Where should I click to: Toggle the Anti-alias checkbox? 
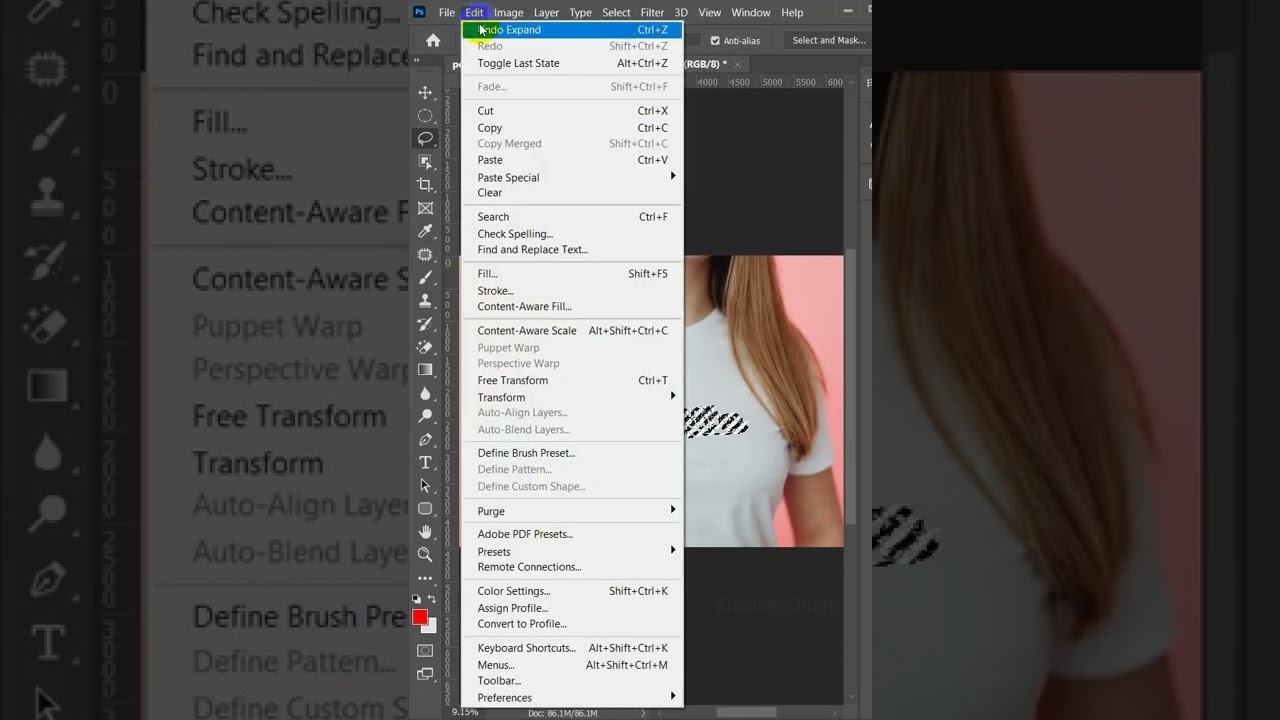(x=715, y=41)
